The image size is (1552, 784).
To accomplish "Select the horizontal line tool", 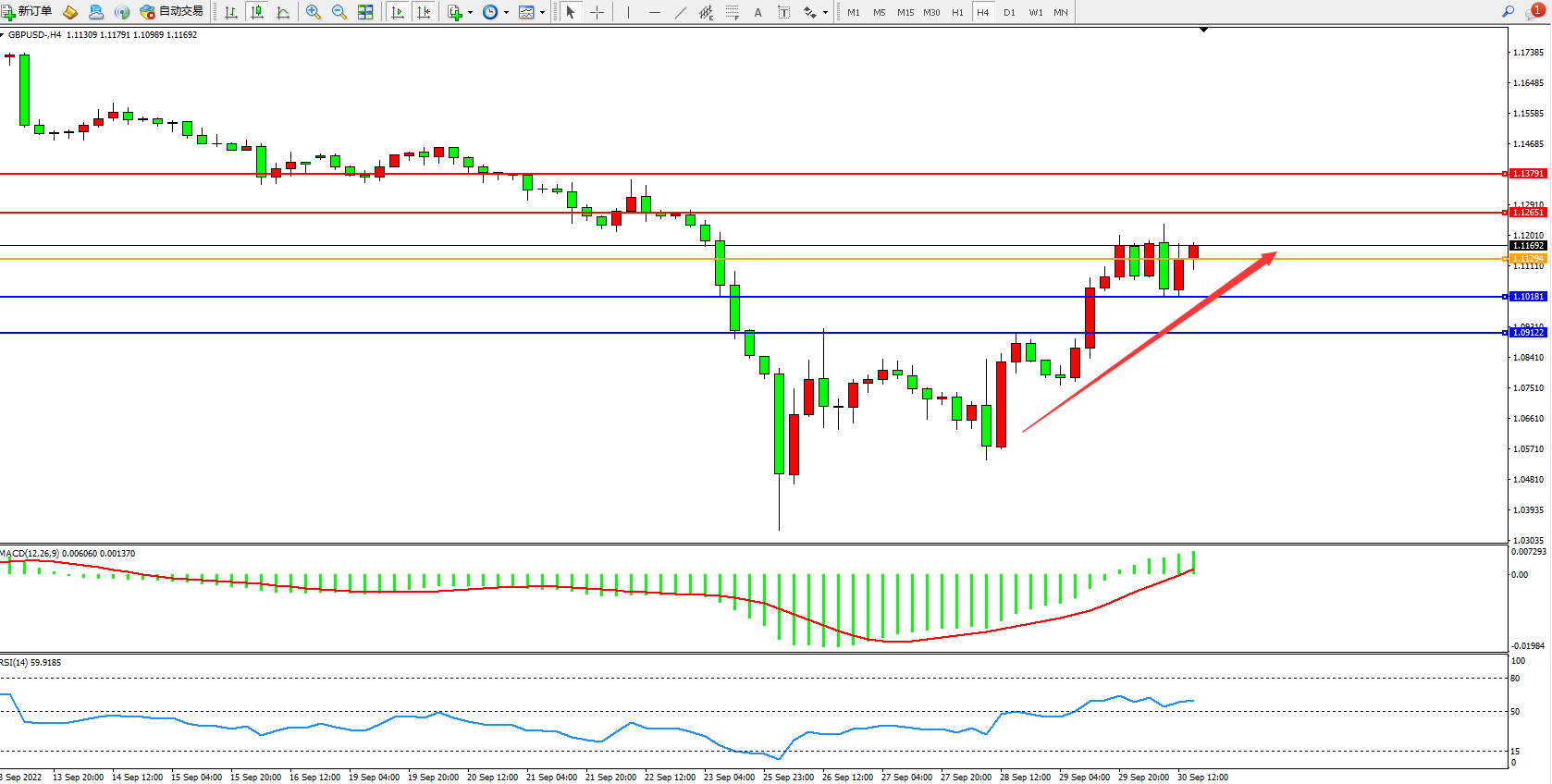I will pos(655,12).
